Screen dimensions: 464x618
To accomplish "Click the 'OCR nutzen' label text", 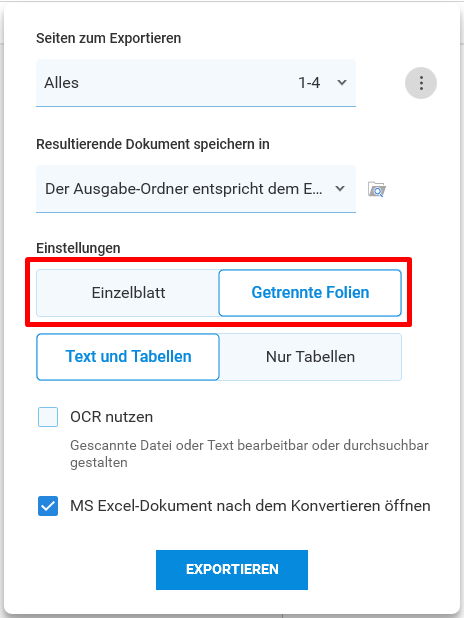I will [112, 417].
